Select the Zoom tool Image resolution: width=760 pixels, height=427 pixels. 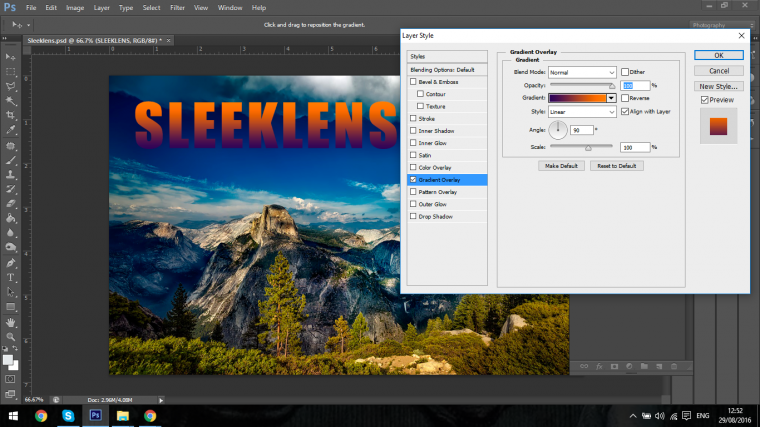10,337
